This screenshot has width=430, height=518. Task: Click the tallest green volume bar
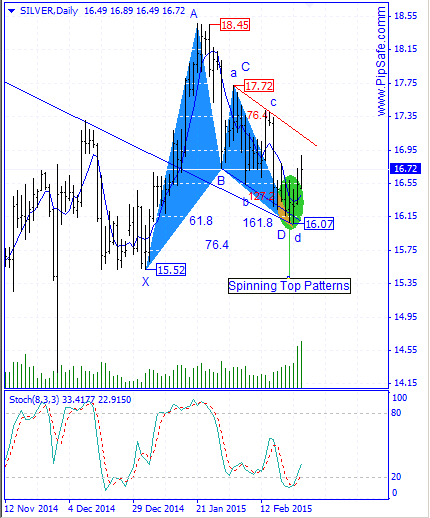(x=301, y=364)
